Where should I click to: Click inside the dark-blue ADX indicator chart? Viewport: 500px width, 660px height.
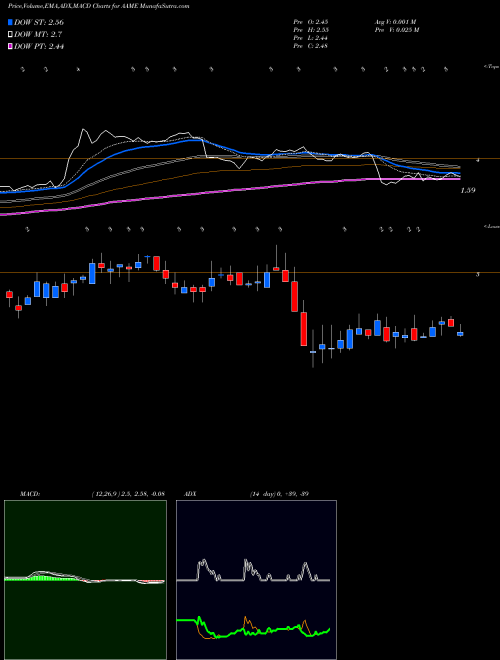tap(256, 580)
